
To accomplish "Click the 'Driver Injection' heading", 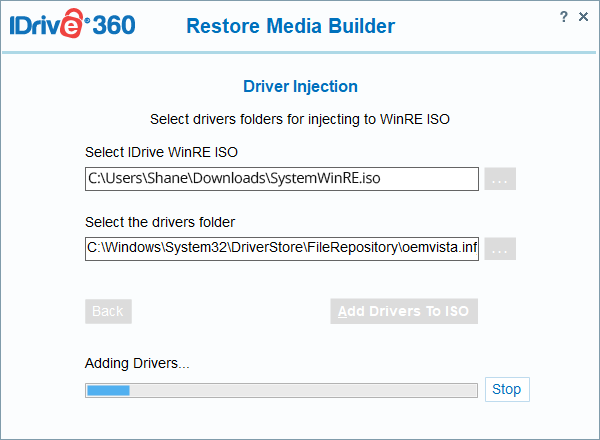I will click(x=300, y=86).
